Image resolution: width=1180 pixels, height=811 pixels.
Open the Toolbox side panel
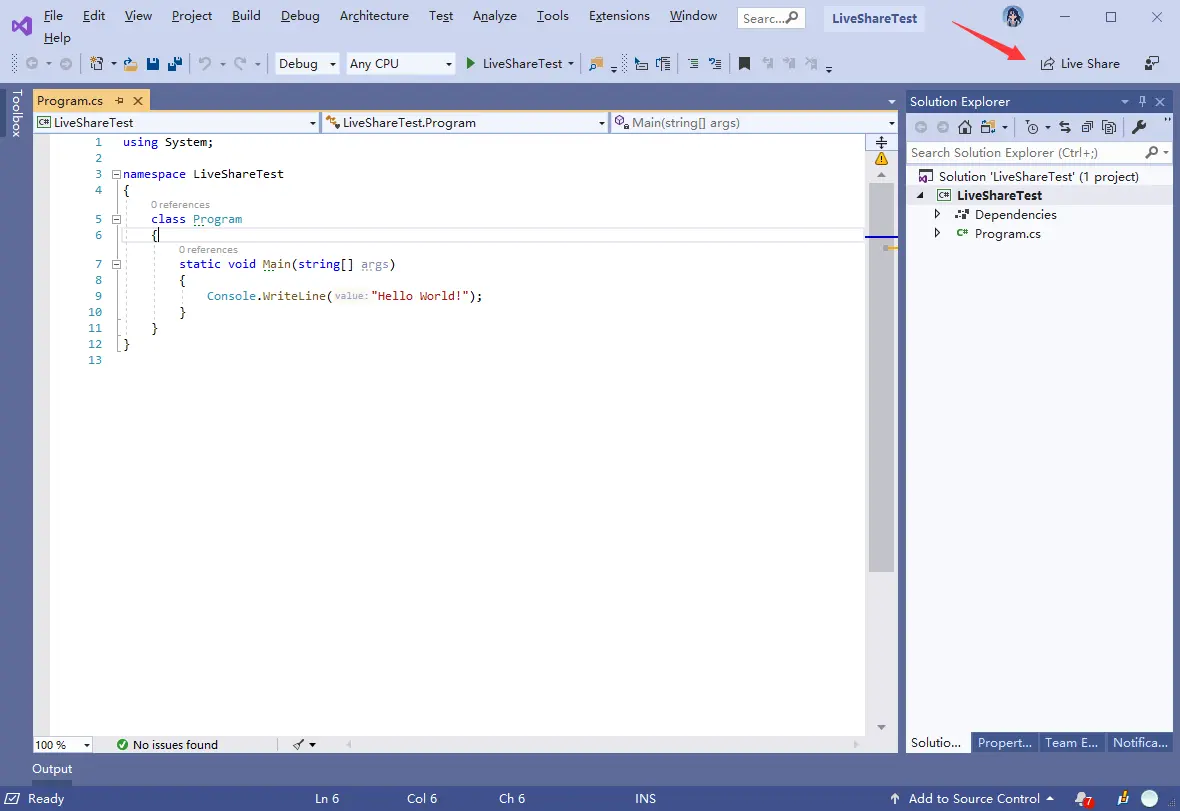[17, 113]
